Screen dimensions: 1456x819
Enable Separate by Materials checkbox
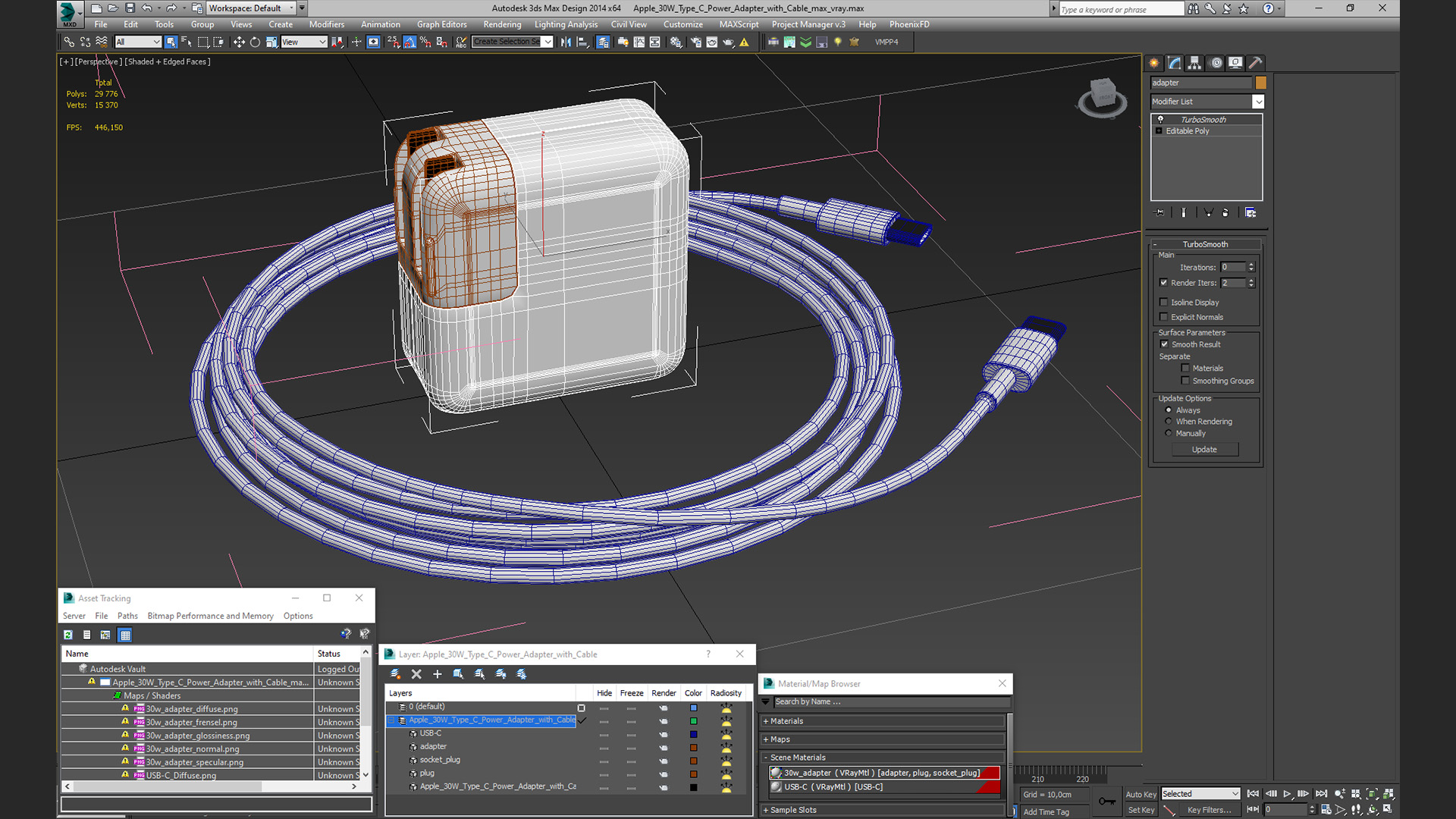pyautogui.click(x=1185, y=369)
